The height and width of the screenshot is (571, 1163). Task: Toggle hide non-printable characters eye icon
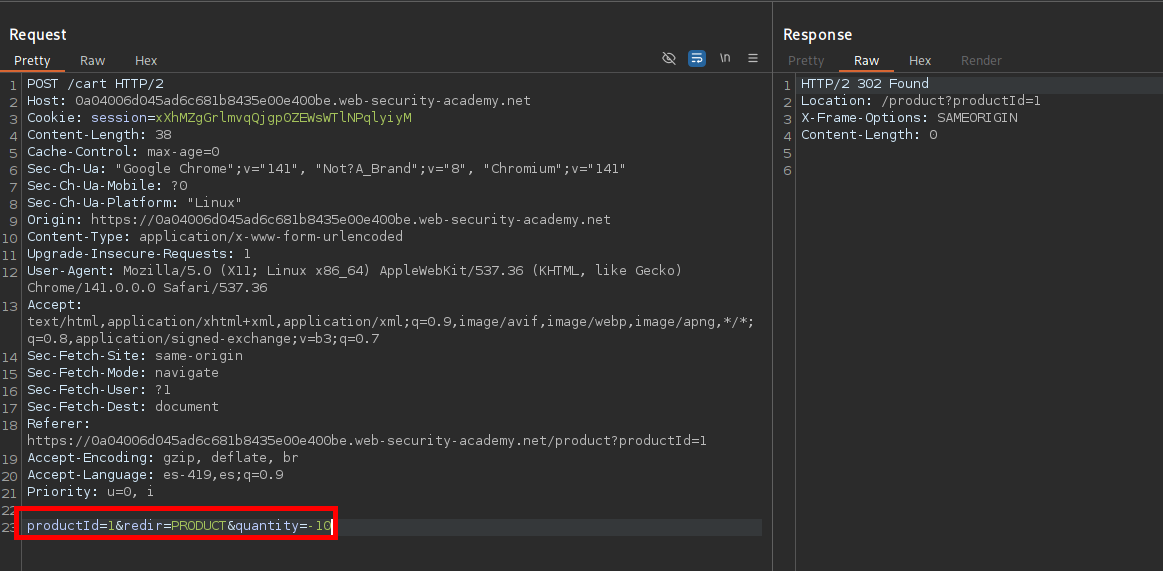click(669, 58)
